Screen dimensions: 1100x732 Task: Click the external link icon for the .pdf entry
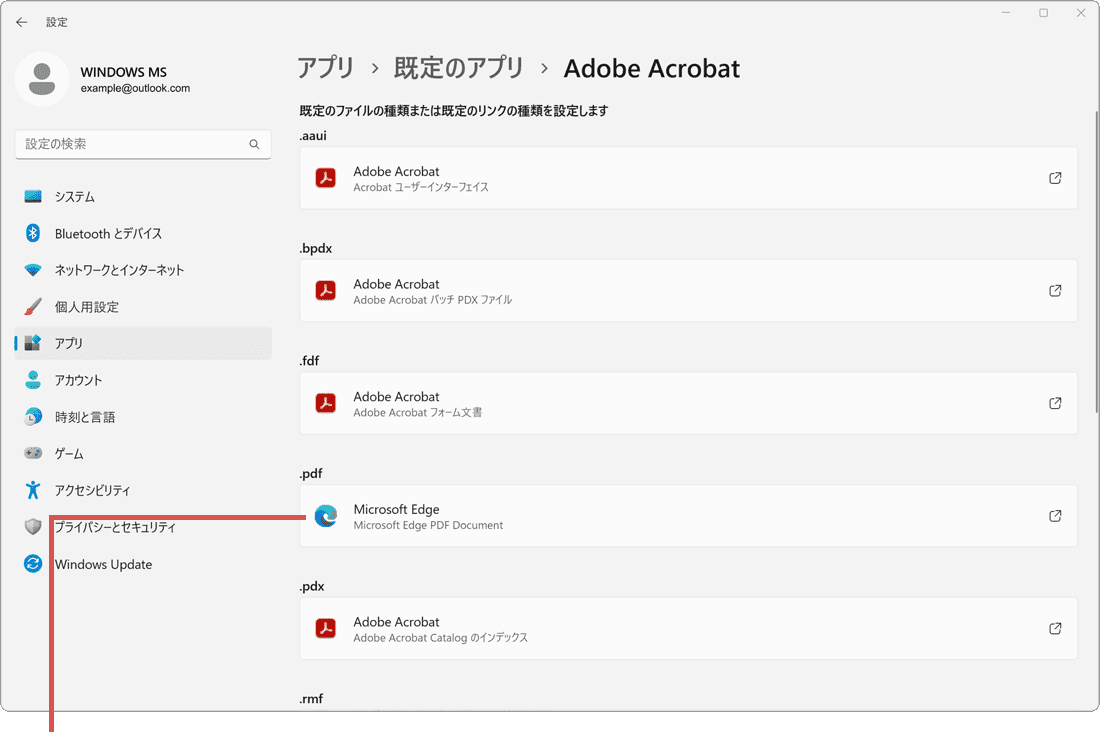[1055, 516]
